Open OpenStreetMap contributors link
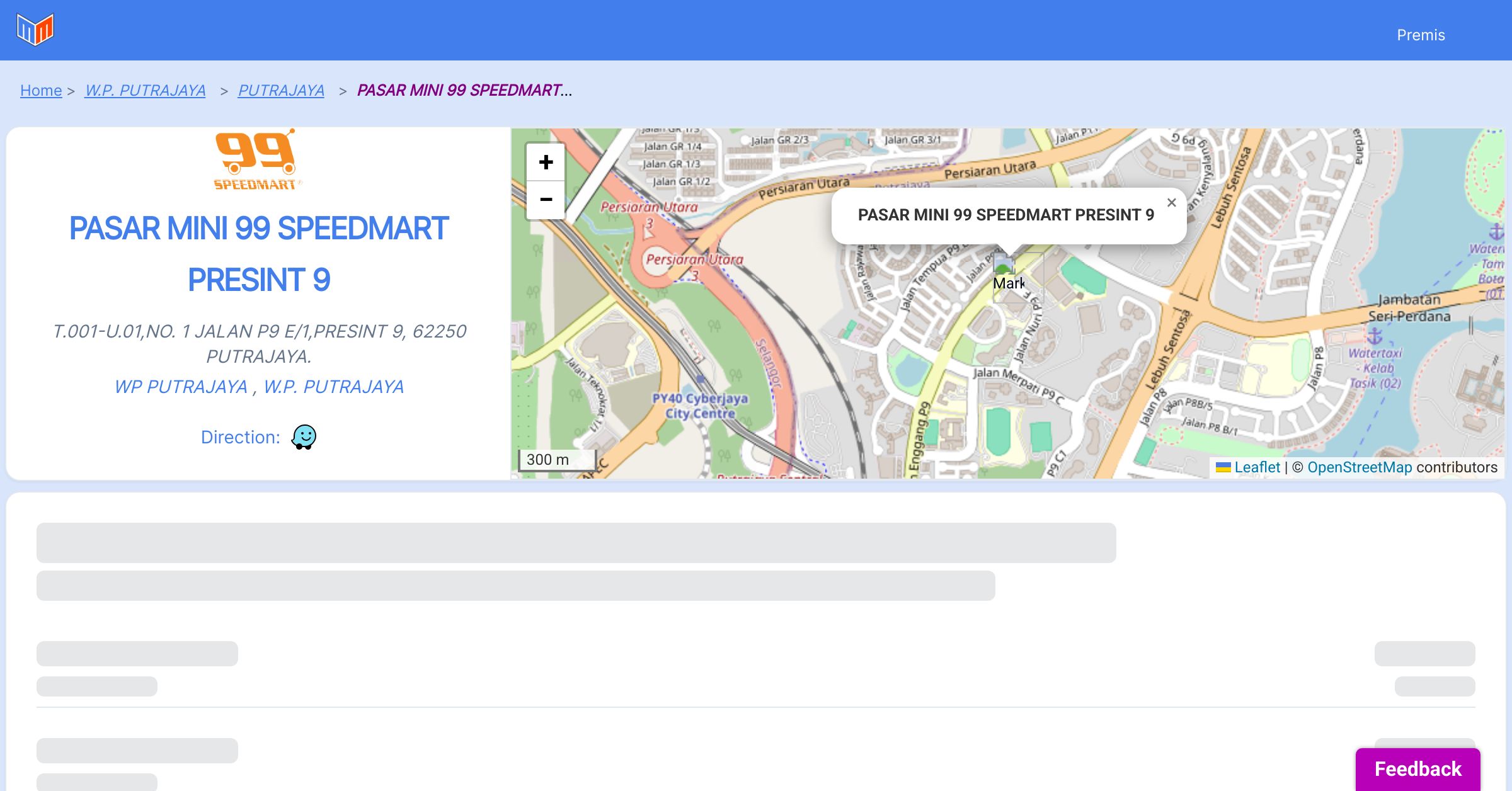Image resolution: width=1512 pixels, height=791 pixels. point(1360,467)
